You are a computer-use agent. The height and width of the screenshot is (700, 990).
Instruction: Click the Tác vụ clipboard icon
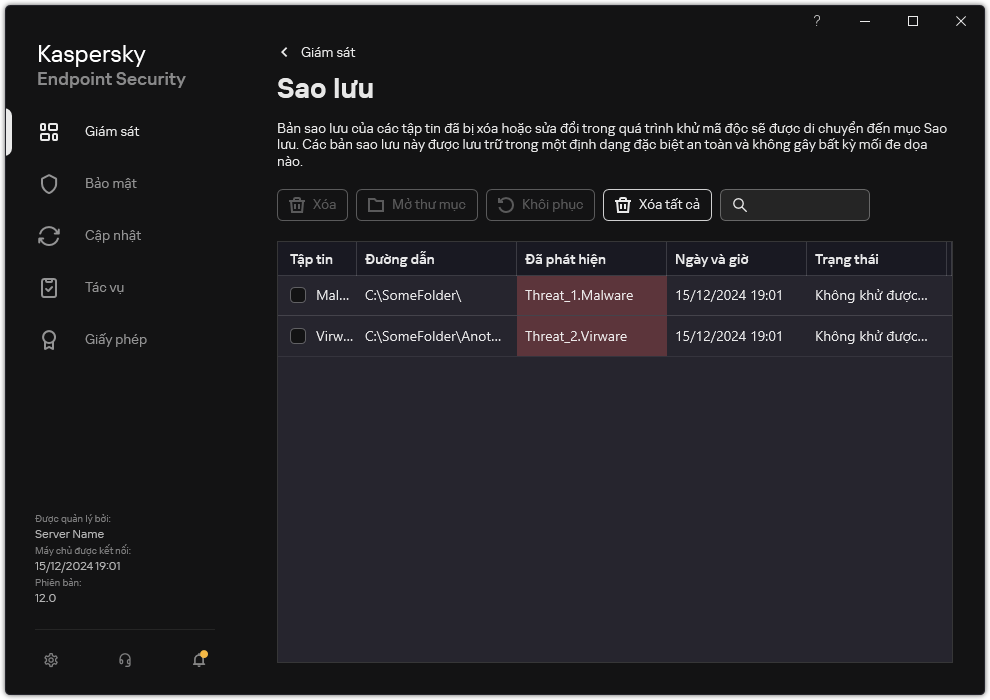point(49,288)
